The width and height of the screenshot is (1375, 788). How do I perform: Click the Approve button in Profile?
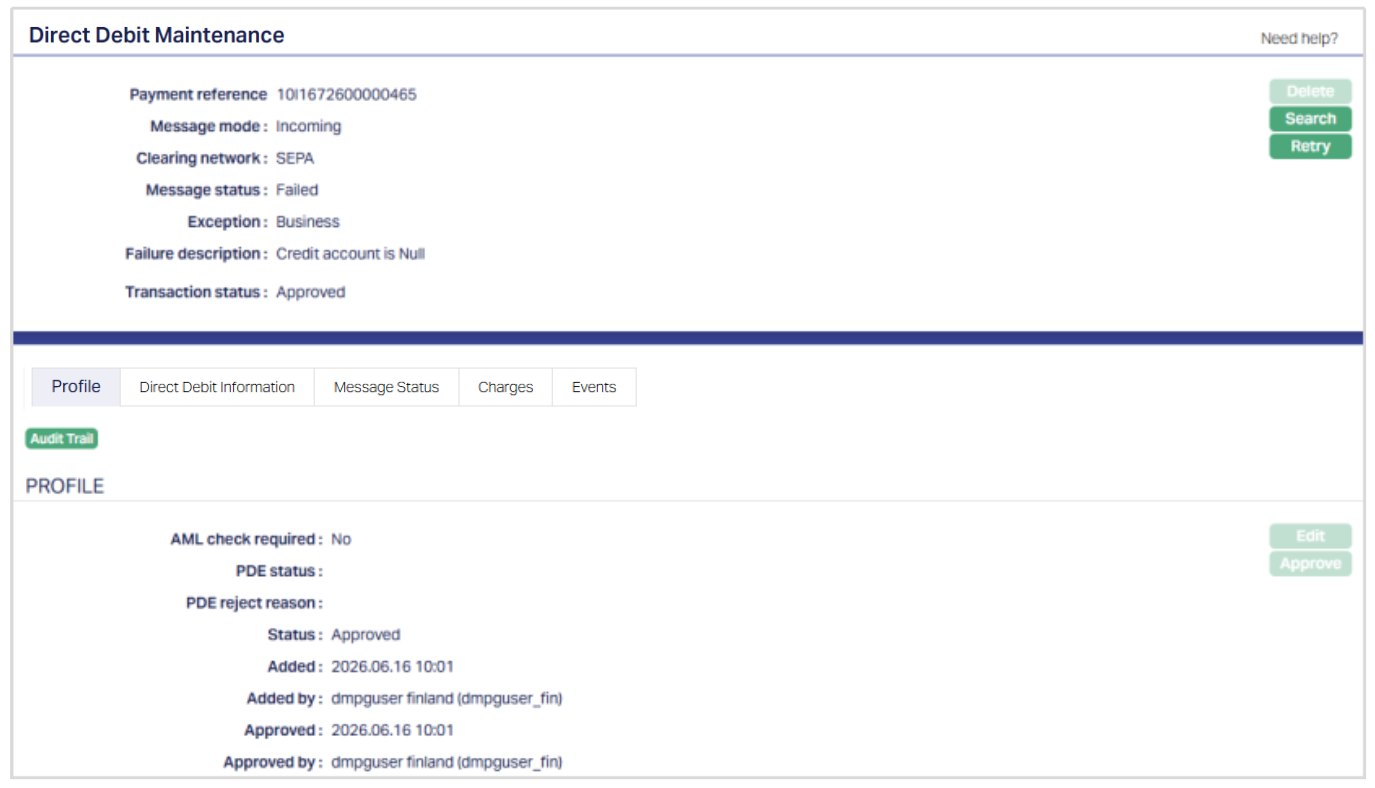coord(1310,564)
